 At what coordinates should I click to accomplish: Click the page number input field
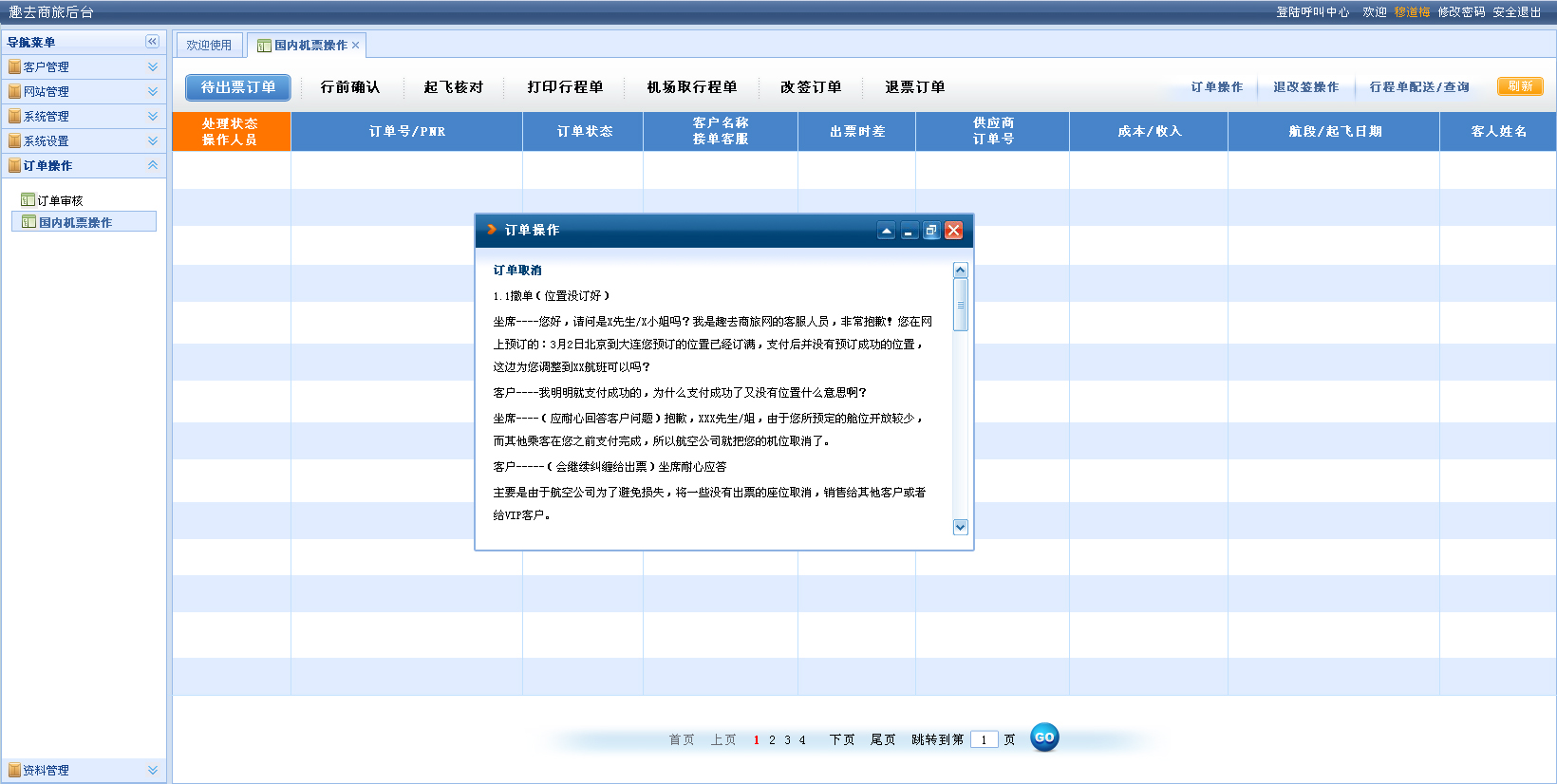click(984, 739)
